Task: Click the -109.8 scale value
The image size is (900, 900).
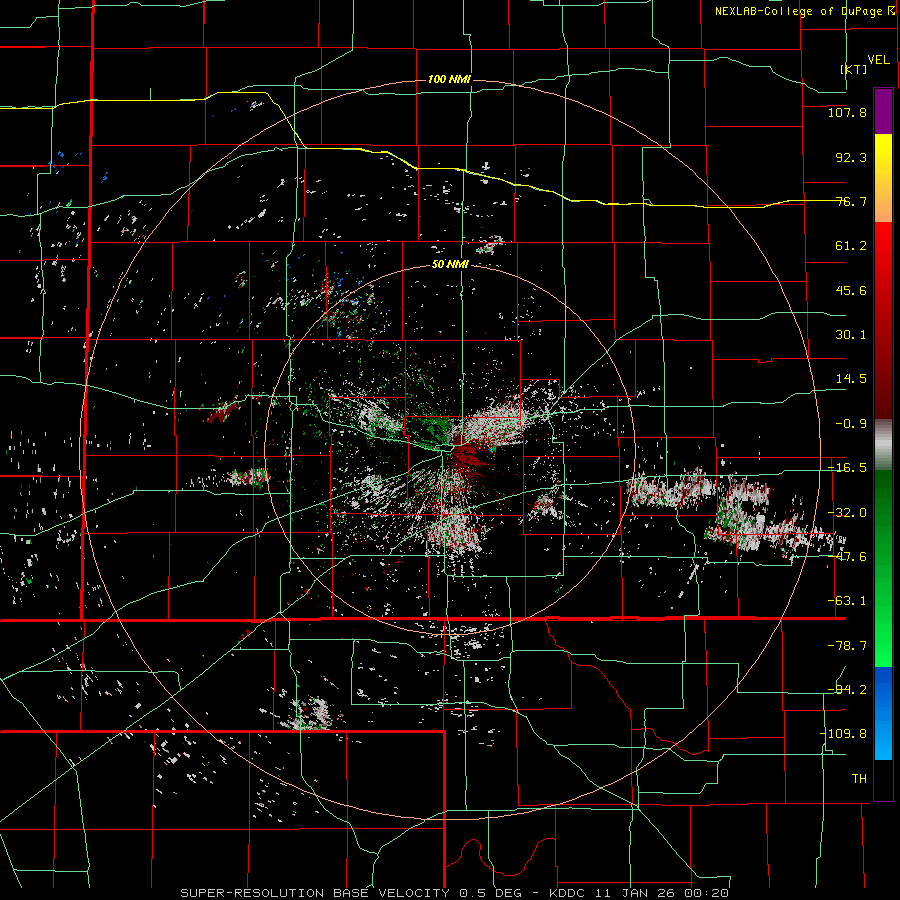Action: 843,734
